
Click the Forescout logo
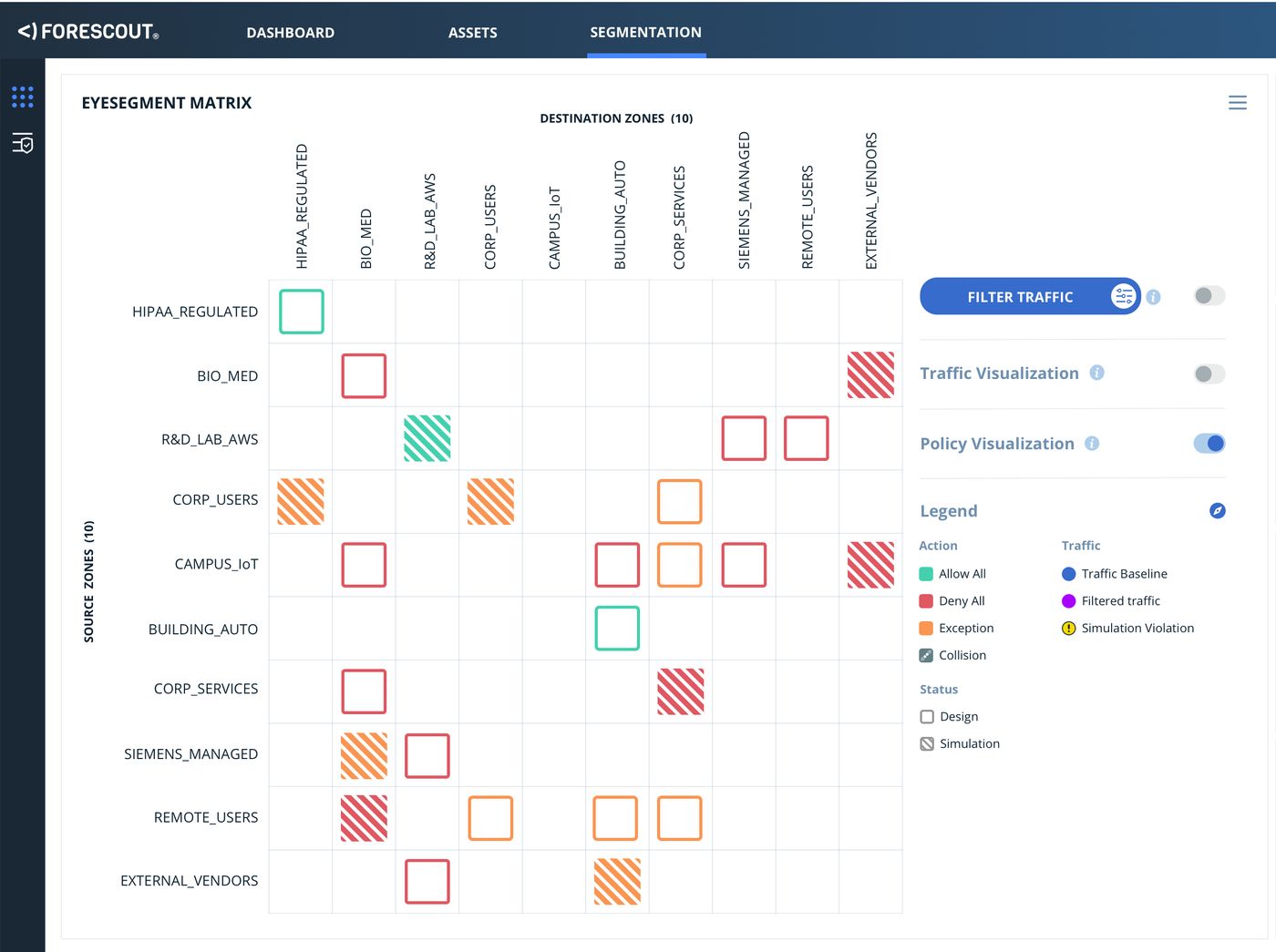pyautogui.click(x=88, y=32)
